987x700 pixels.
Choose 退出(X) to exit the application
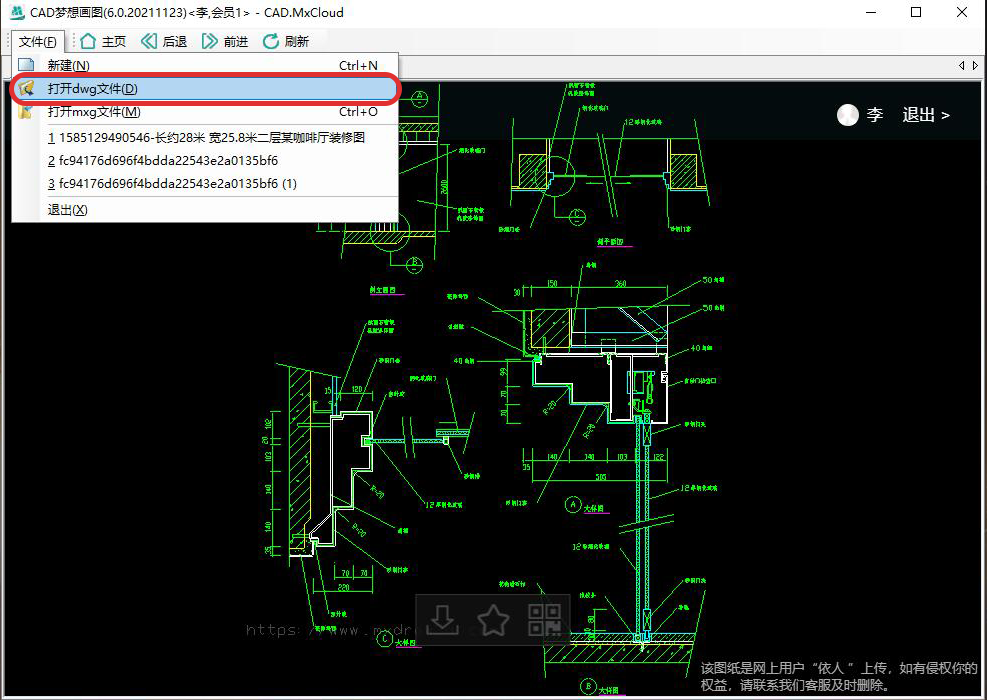click(x=205, y=210)
